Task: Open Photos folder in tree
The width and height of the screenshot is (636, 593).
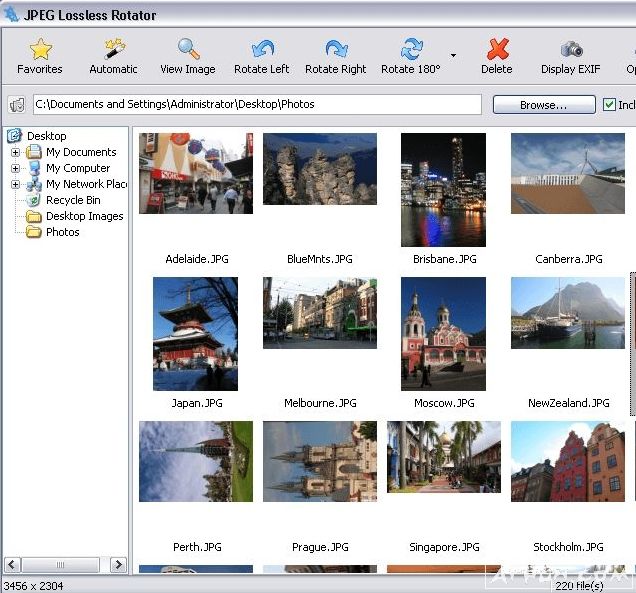Action: 62,232
